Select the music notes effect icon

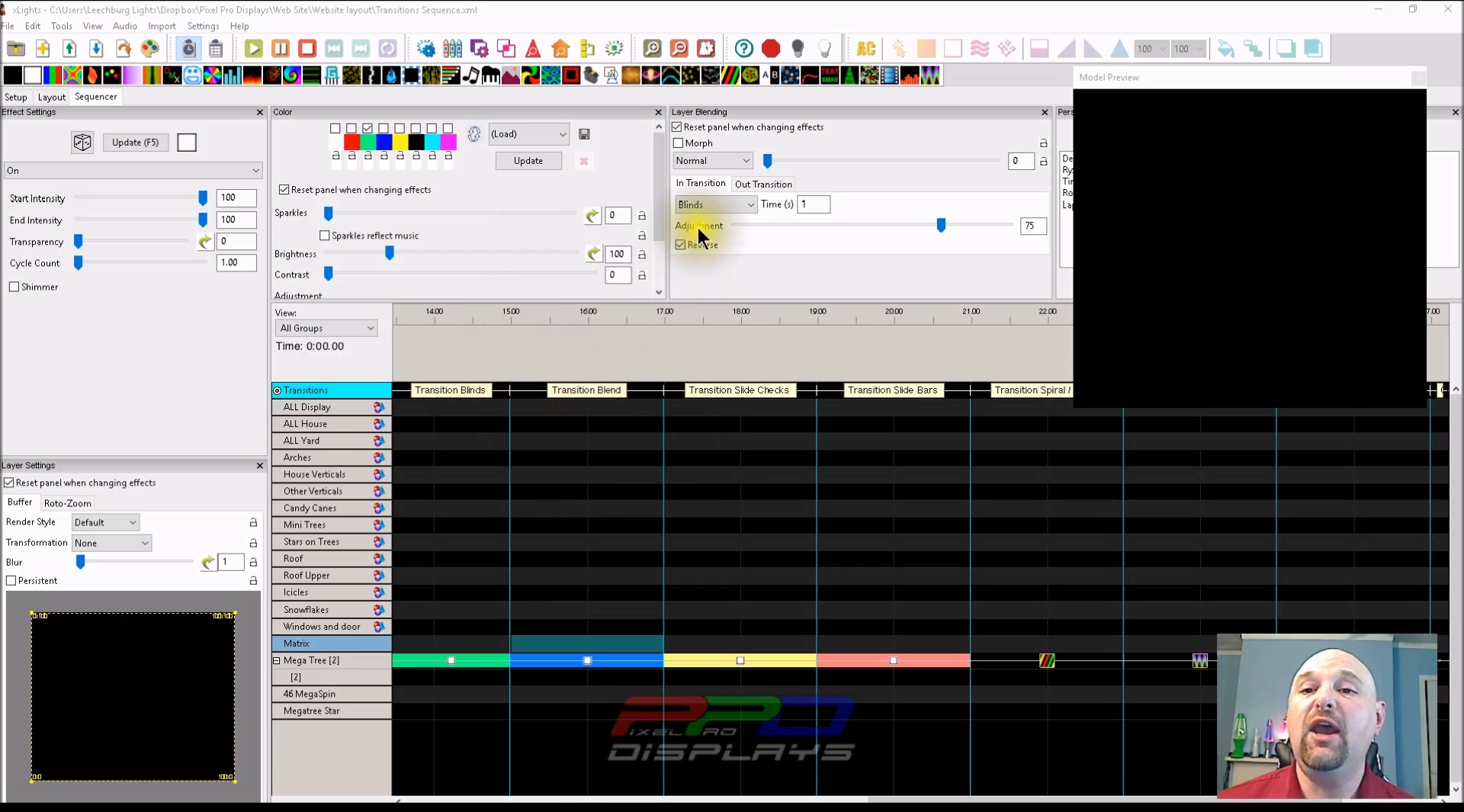pyautogui.click(x=470, y=75)
